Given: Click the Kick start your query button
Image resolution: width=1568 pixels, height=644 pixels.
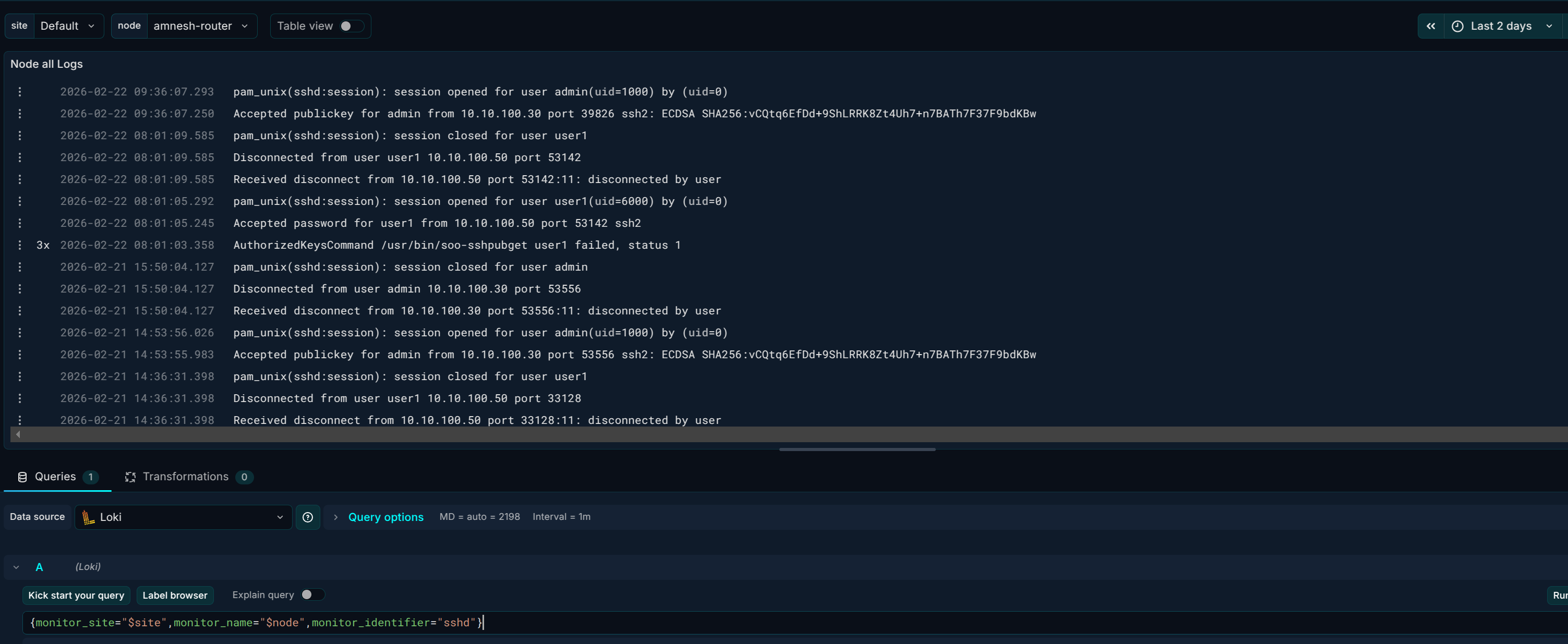Looking at the screenshot, I should click(76, 594).
